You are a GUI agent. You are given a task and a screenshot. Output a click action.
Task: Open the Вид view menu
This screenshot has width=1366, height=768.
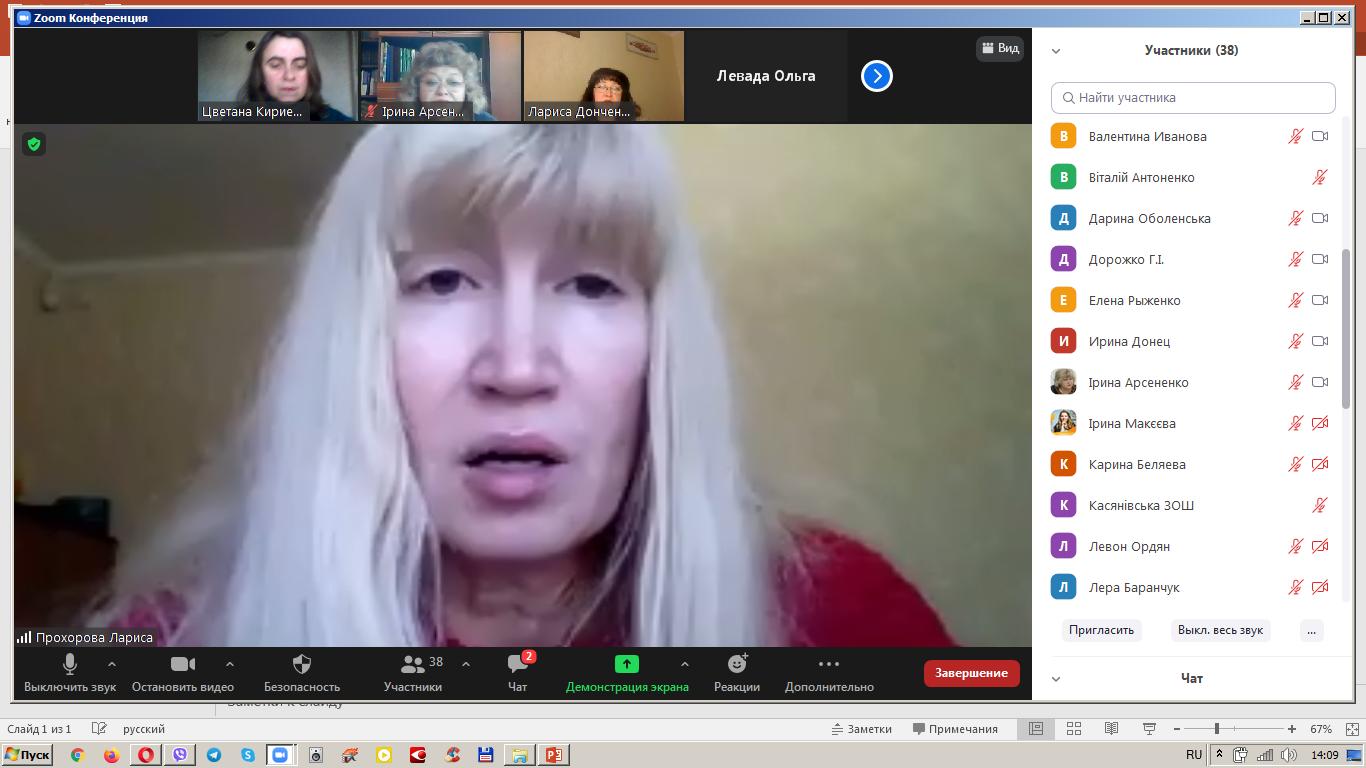pyautogui.click(x=999, y=48)
